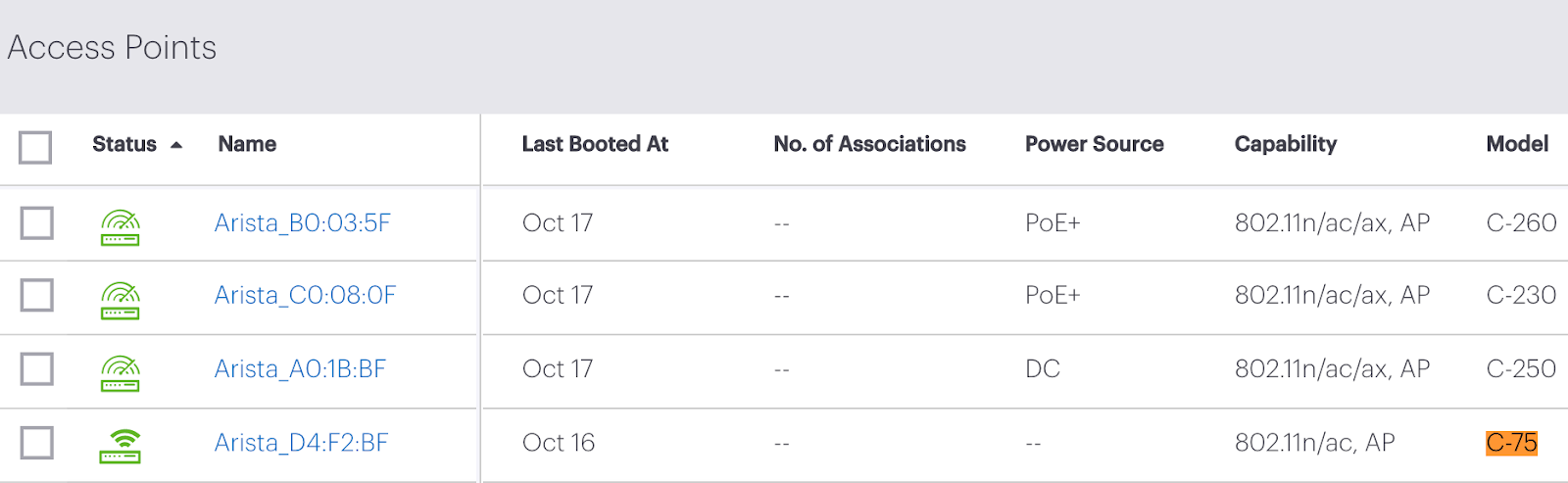Check the box for Arista_C0:08:0F
Screen dimensions: 1568x483
37,295
